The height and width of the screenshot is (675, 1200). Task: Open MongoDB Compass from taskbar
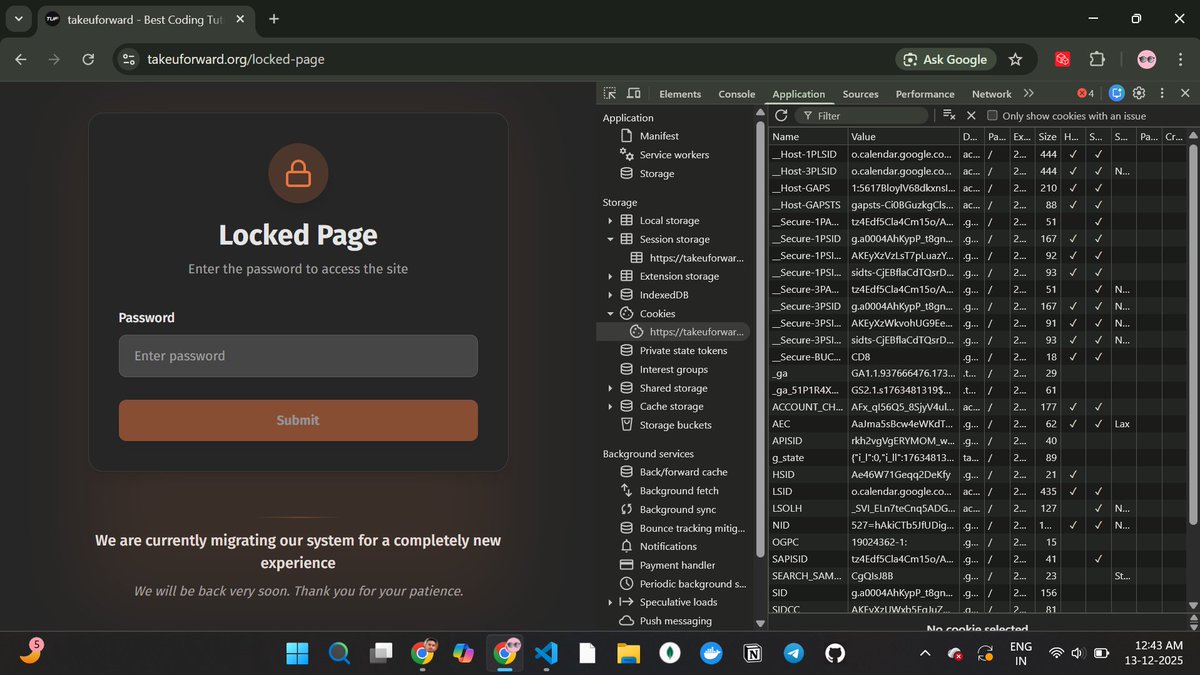click(669, 653)
